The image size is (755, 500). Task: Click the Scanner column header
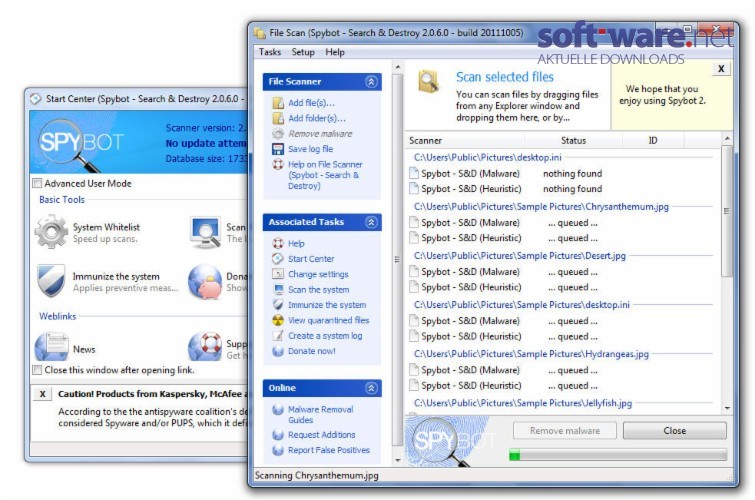[465, 141]
